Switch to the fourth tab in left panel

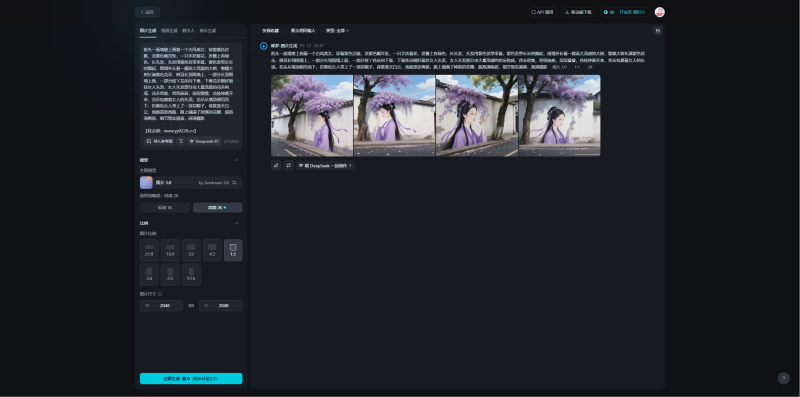pyautogui.click(x=208, y=31)
